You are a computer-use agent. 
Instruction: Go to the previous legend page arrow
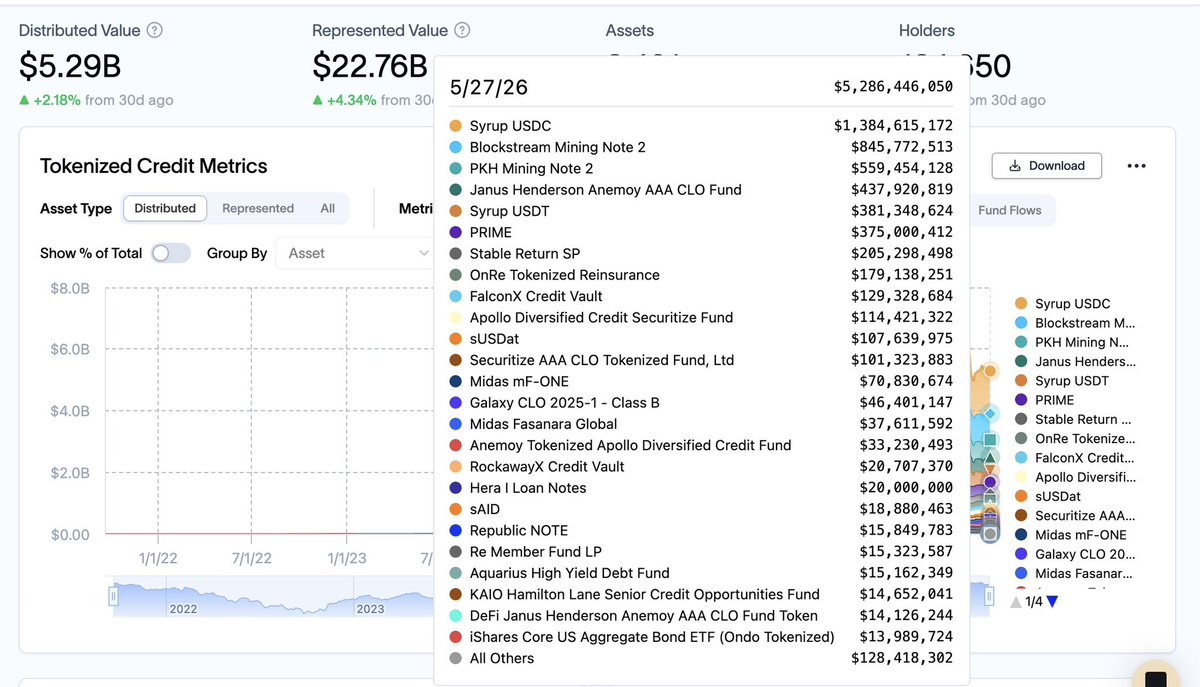[x=1016, y=601]
